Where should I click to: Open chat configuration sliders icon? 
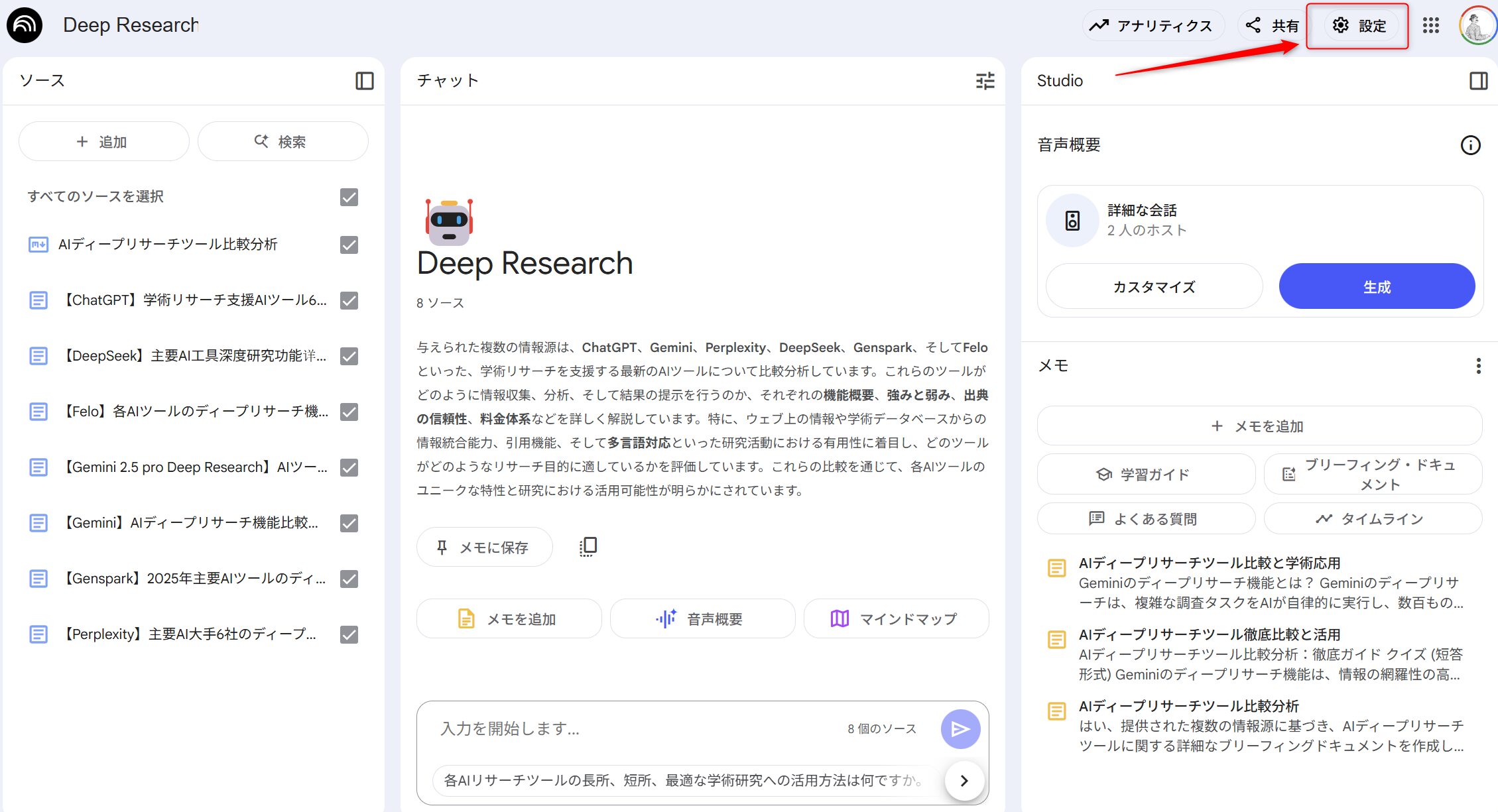tap(985, 81)
